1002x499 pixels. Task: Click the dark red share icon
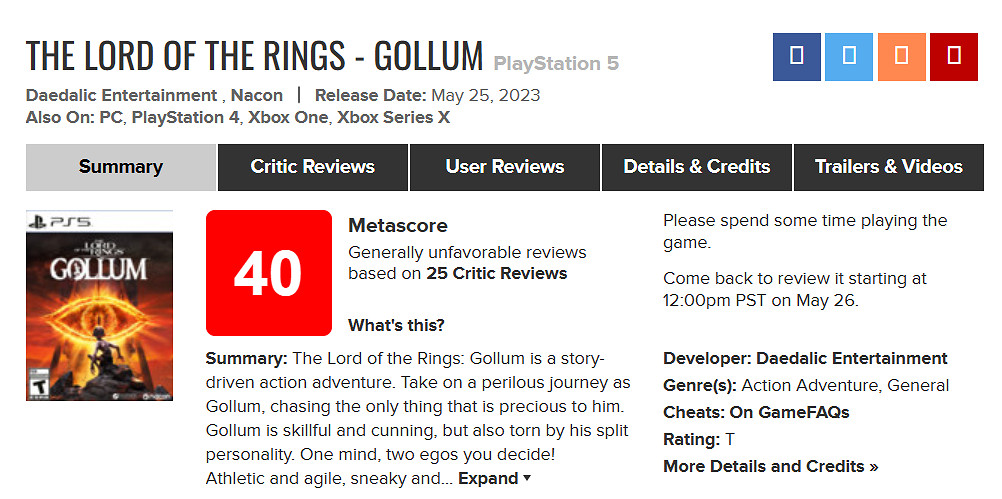pos(953,57)
